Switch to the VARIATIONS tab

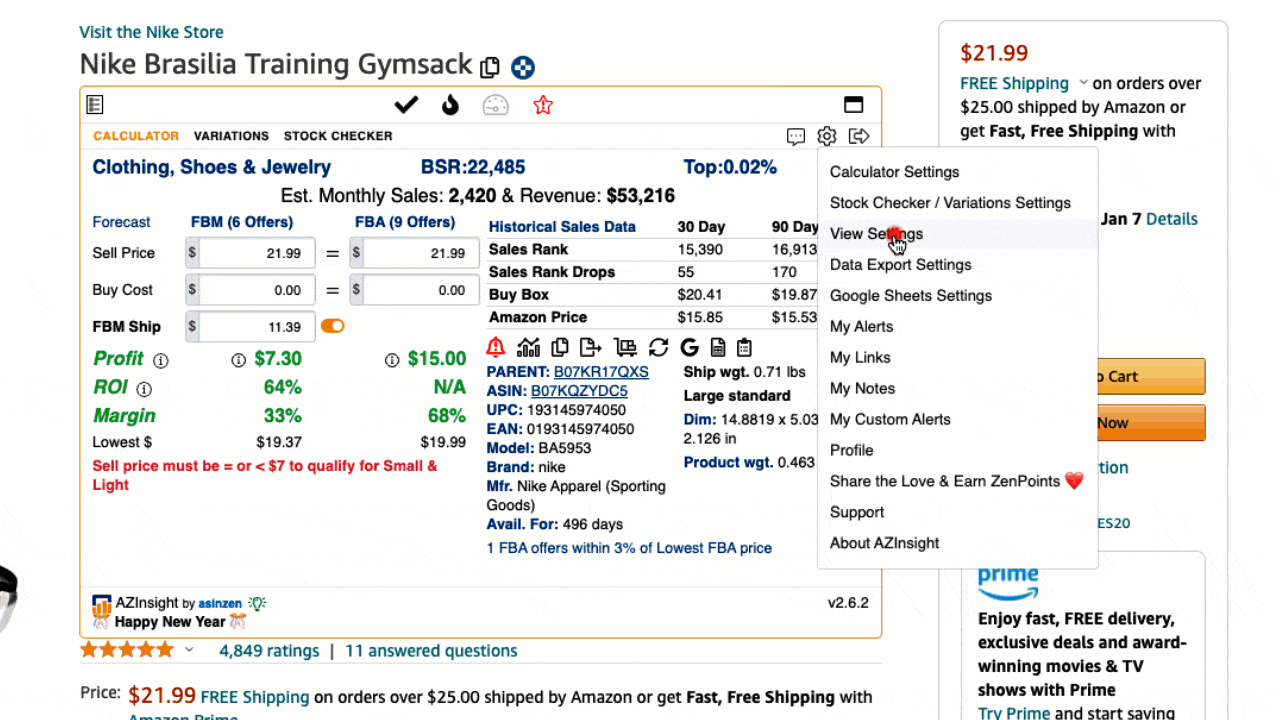pyautogui.click(x=231, y=136)
